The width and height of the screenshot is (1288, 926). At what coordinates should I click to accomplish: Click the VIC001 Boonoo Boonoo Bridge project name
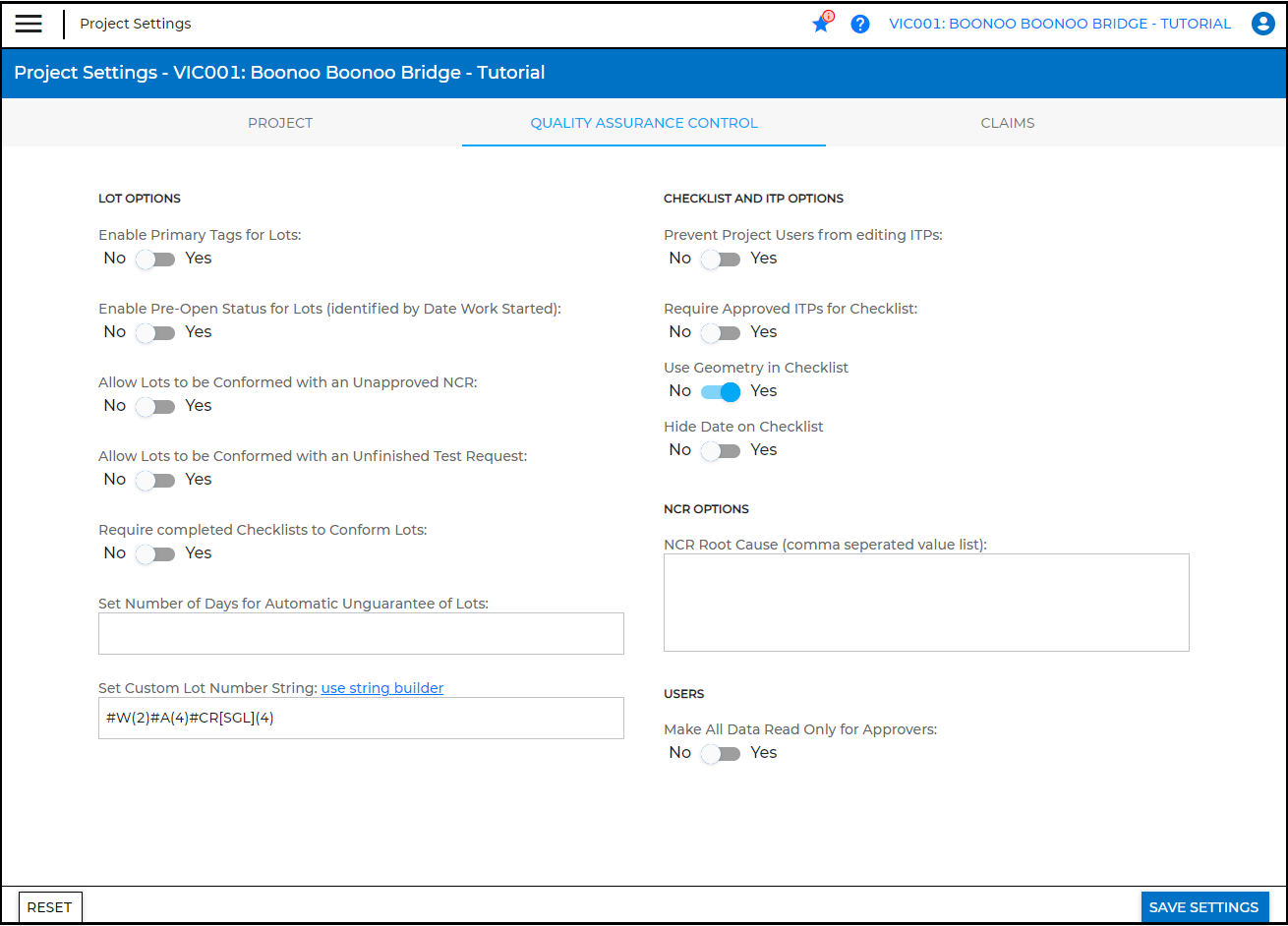1059,25
